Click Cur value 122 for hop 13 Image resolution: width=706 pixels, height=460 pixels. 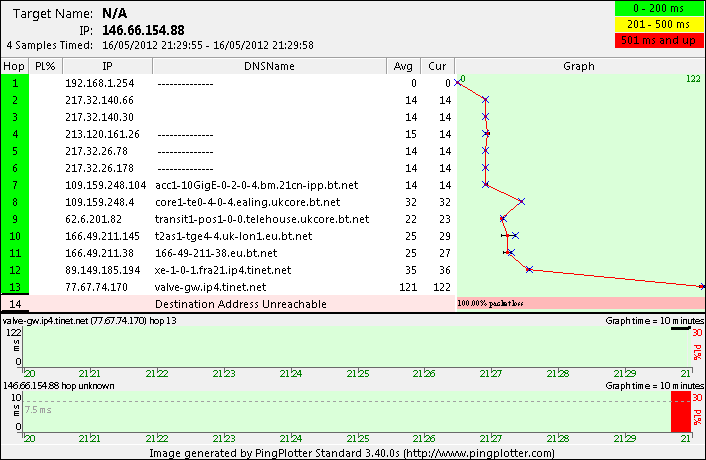(442, 287)
